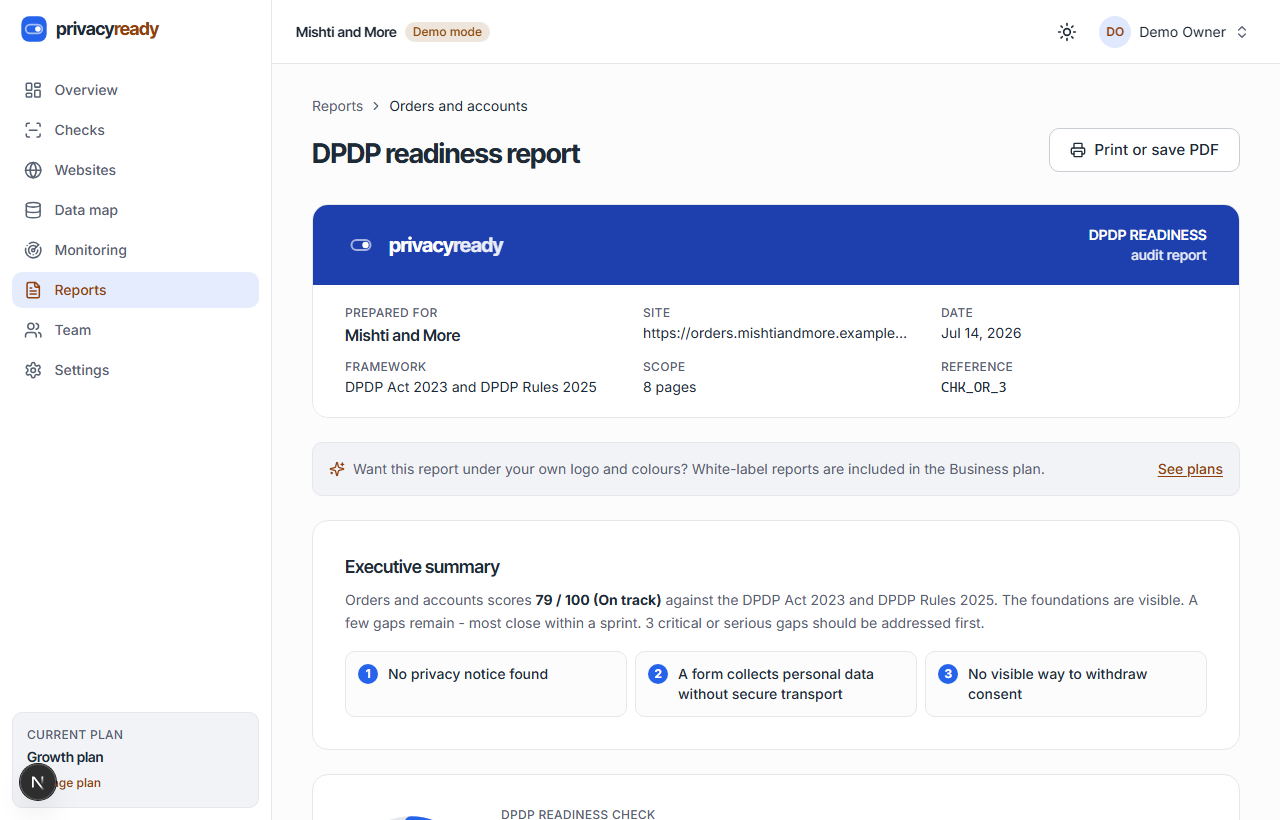Click the Settings gear icon

[x=33, y=370]
